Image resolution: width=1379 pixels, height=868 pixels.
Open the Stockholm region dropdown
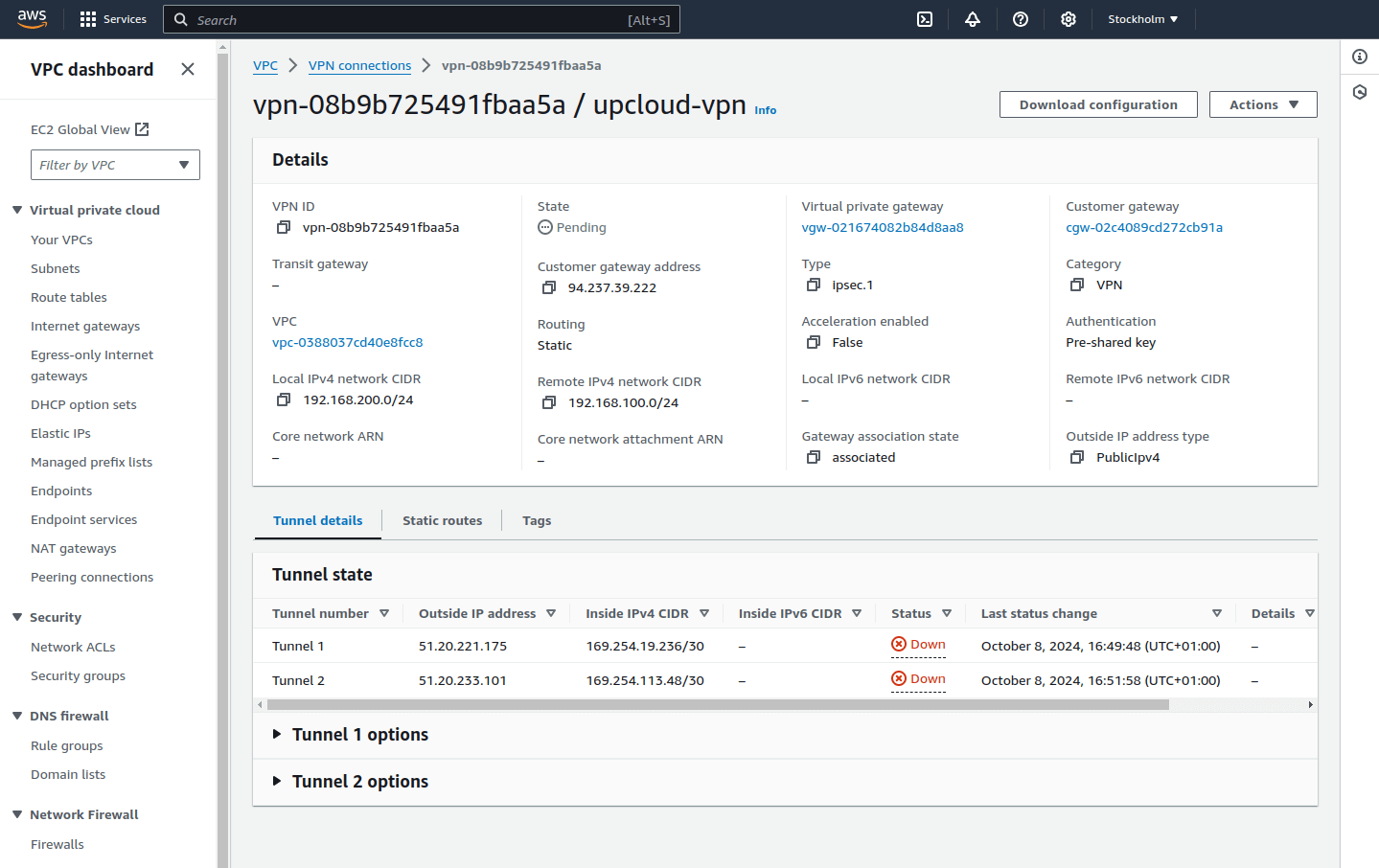pos(1142,19)
